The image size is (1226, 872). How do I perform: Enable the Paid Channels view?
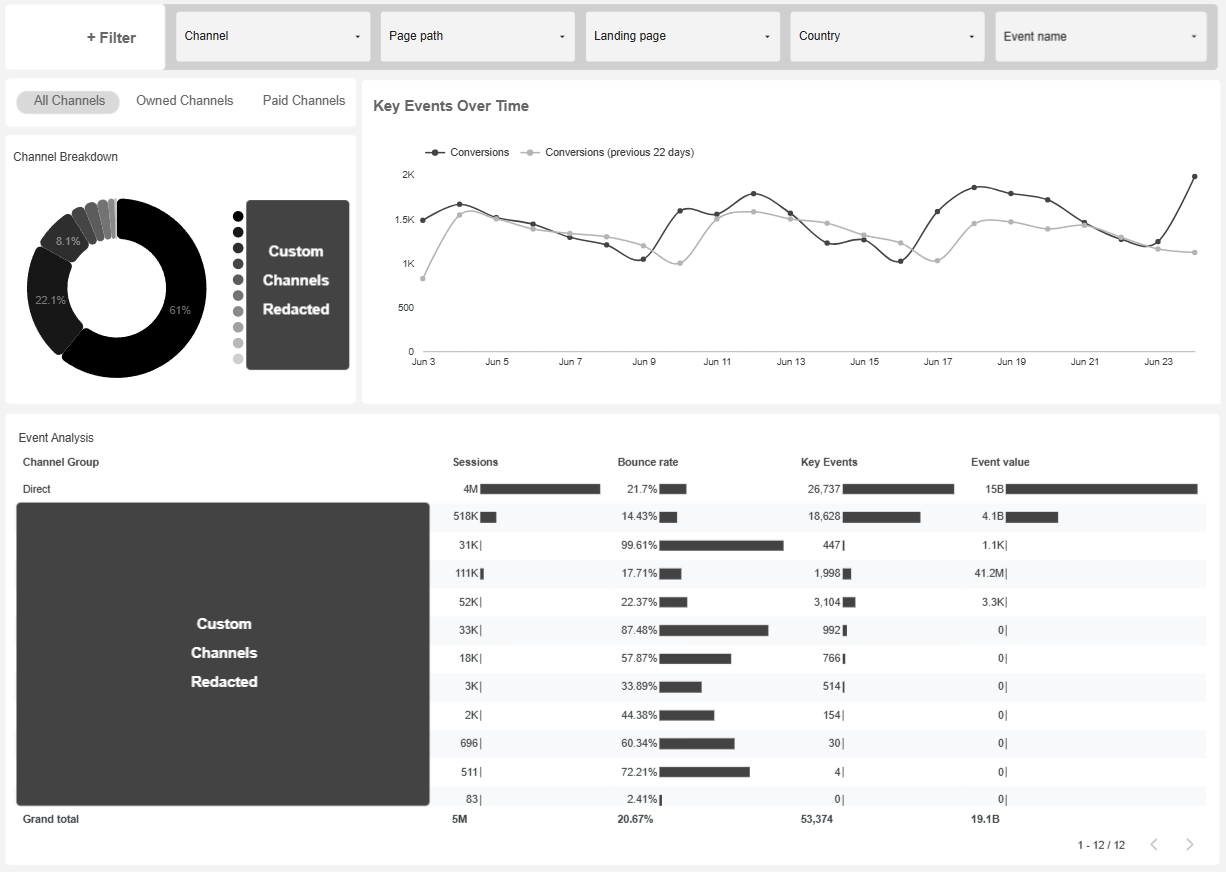click(x=303, y=100)
